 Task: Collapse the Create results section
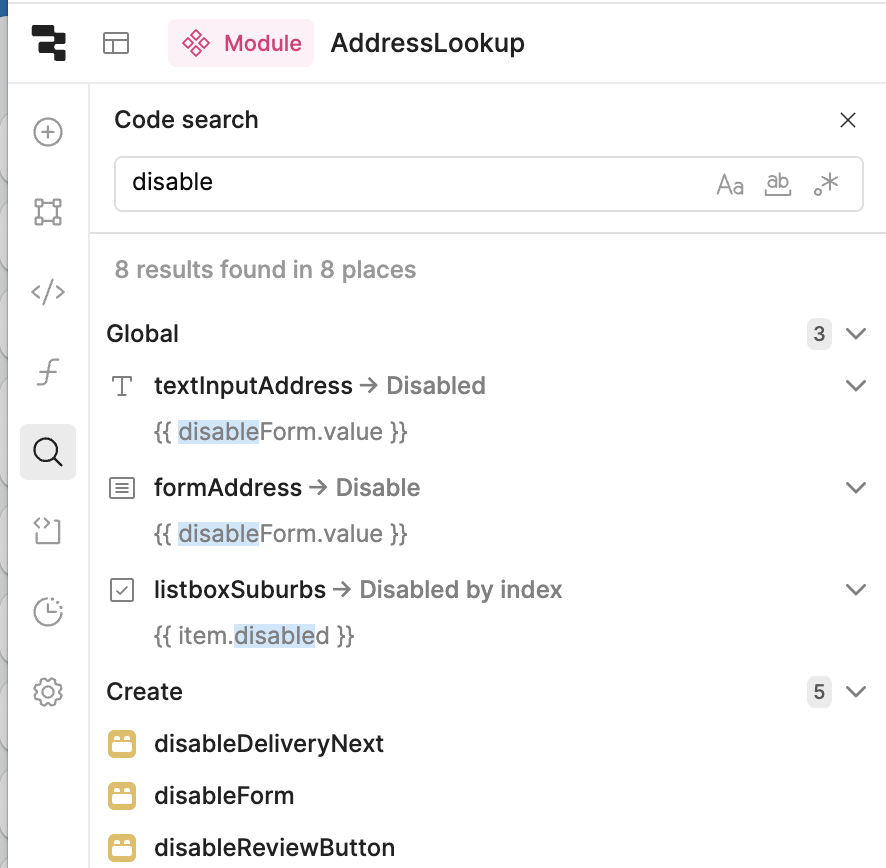pos(855,692)
